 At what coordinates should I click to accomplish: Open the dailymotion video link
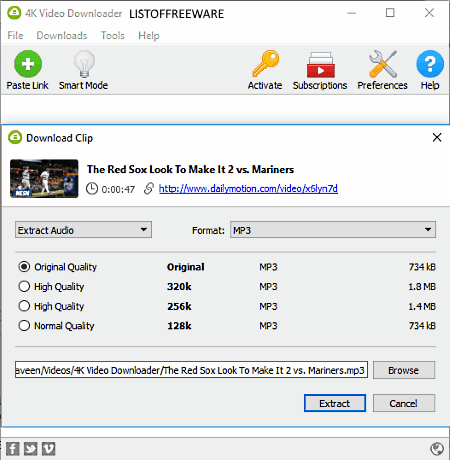tap(248, 189)
